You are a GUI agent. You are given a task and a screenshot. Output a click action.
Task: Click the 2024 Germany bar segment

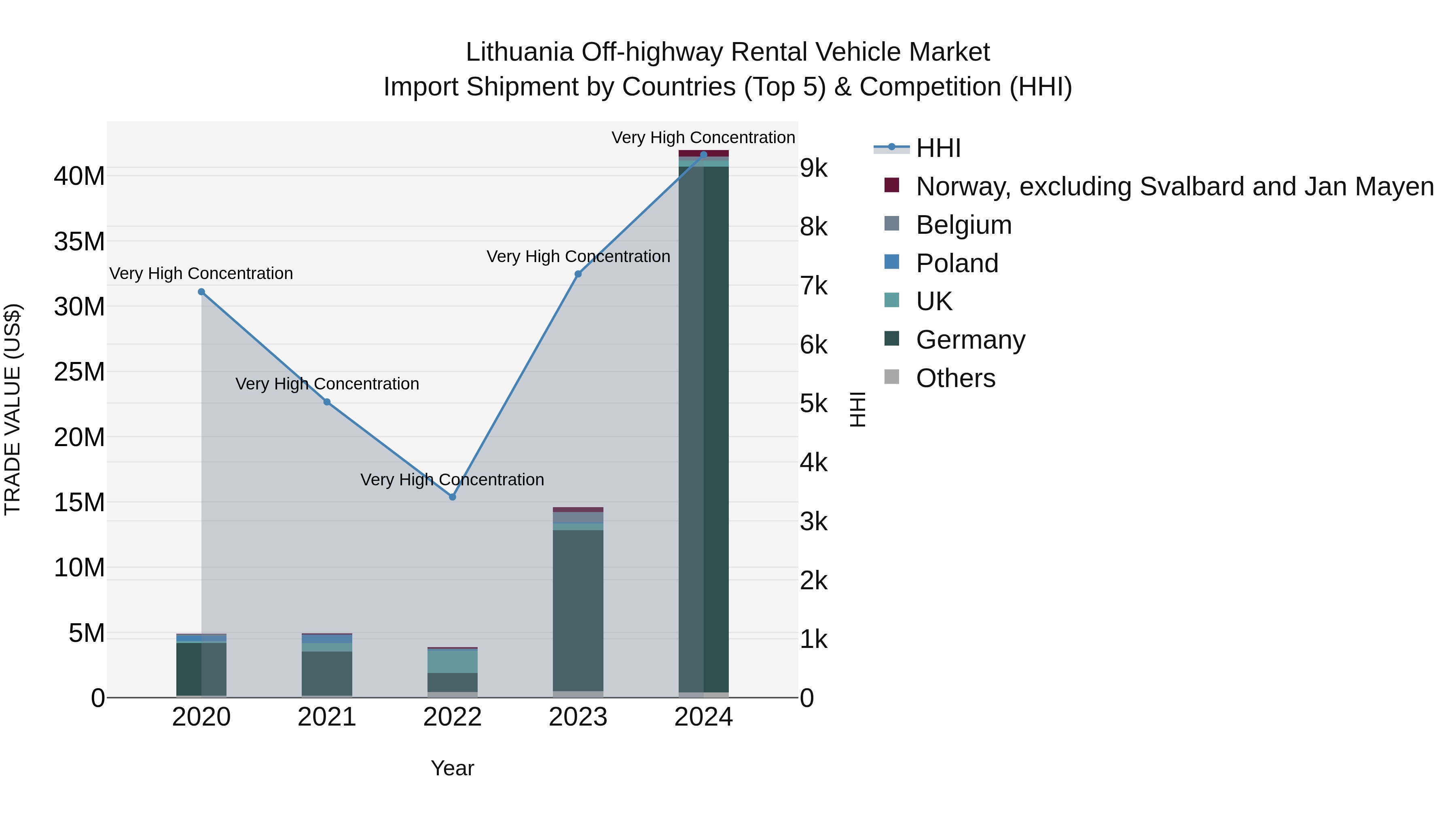(704, 430)
